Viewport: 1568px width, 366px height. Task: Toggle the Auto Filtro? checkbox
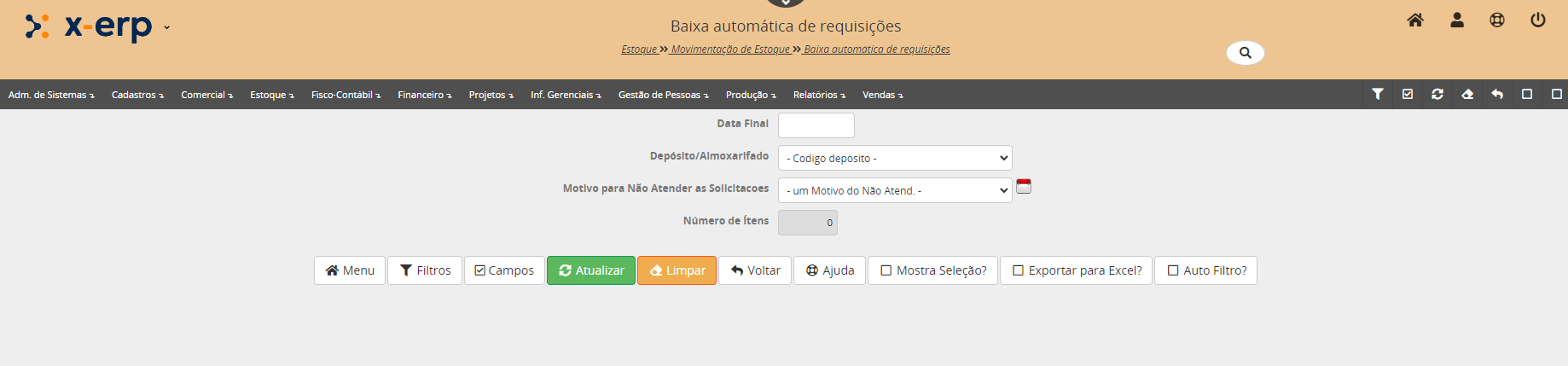[x=1173, y=270]
